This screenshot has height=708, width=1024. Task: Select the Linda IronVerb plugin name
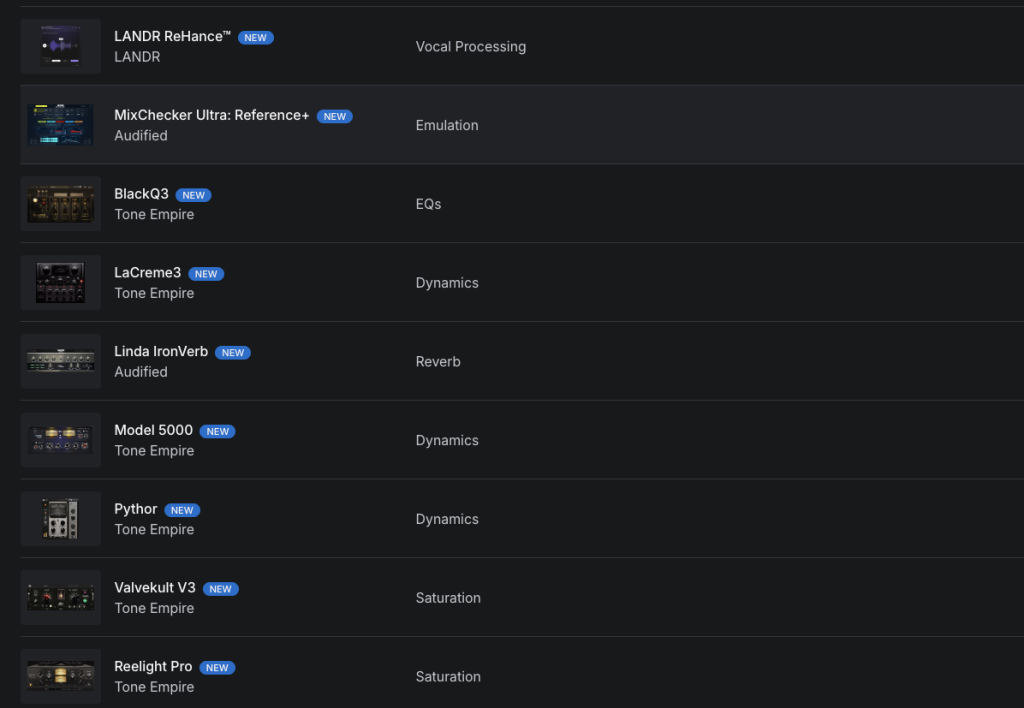tap(161, 352)
